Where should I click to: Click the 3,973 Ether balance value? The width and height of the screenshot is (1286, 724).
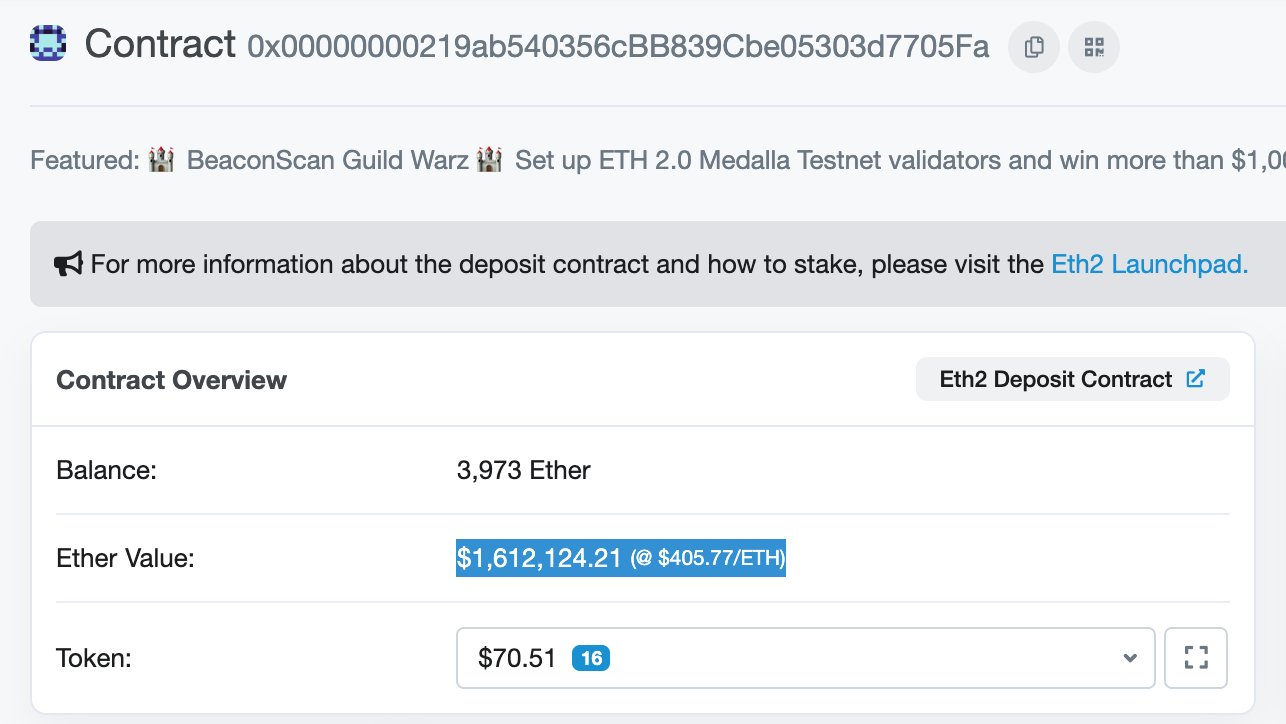(524, 470)
